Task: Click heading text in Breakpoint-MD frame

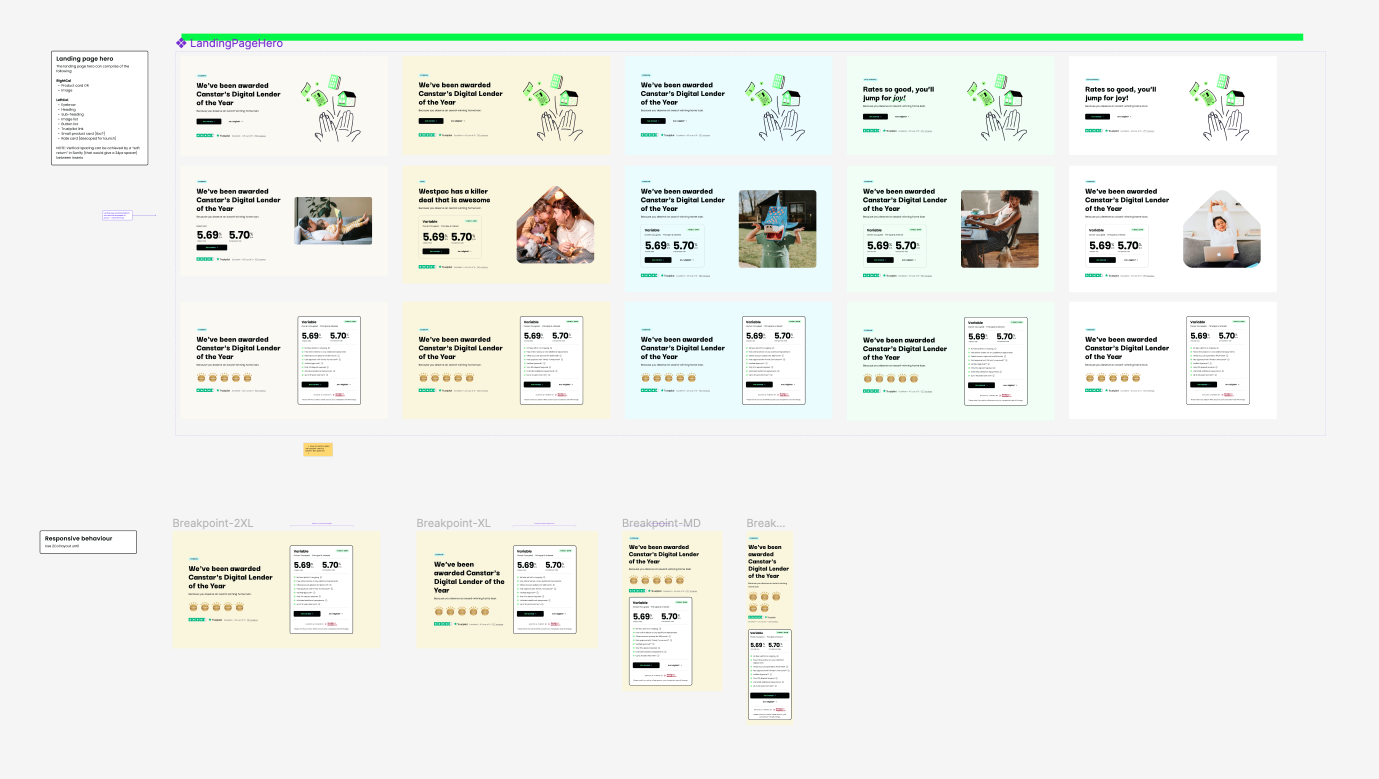Action: pos(665,554)
